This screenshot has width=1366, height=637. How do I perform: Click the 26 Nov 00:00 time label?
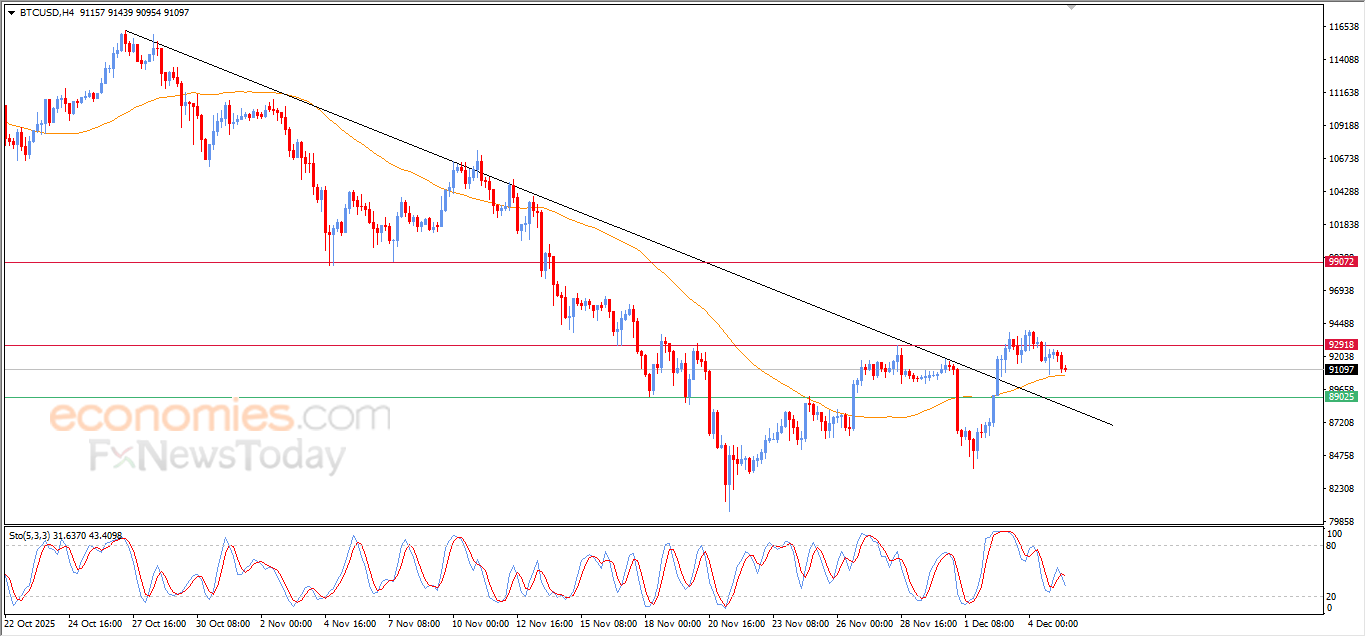[865, 624]
